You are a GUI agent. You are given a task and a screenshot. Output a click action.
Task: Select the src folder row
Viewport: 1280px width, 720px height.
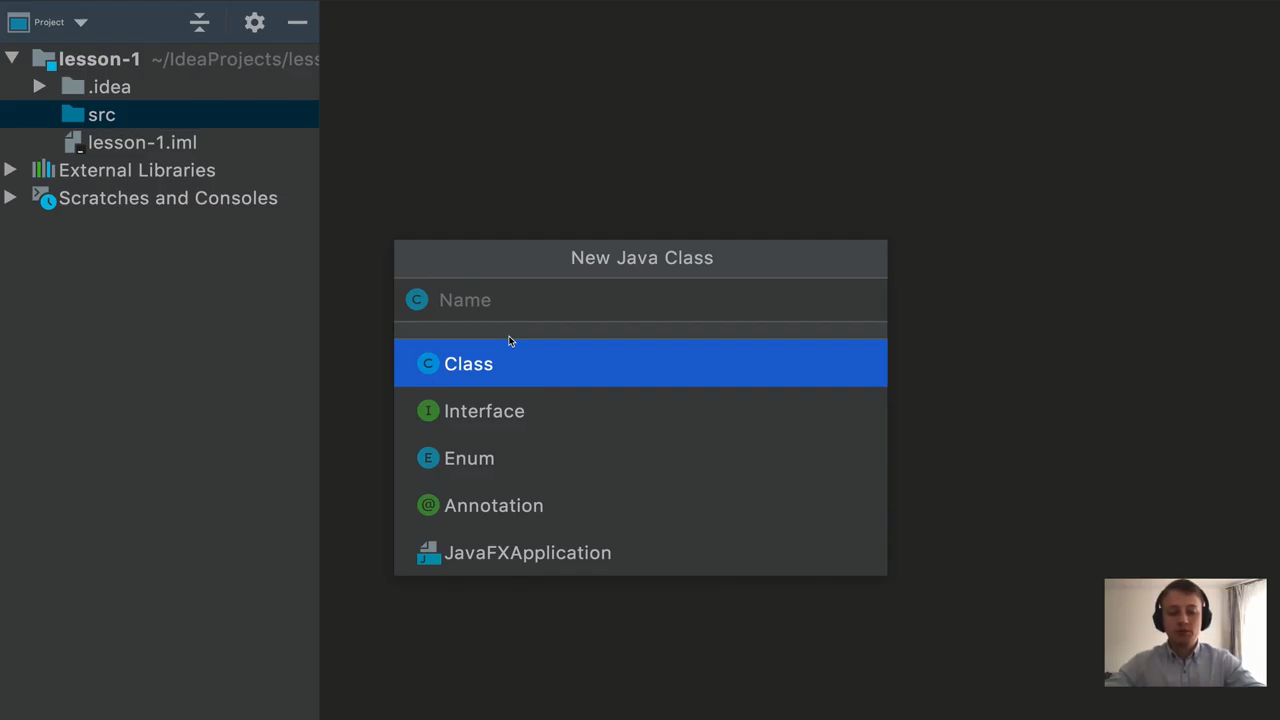[160, 114]
